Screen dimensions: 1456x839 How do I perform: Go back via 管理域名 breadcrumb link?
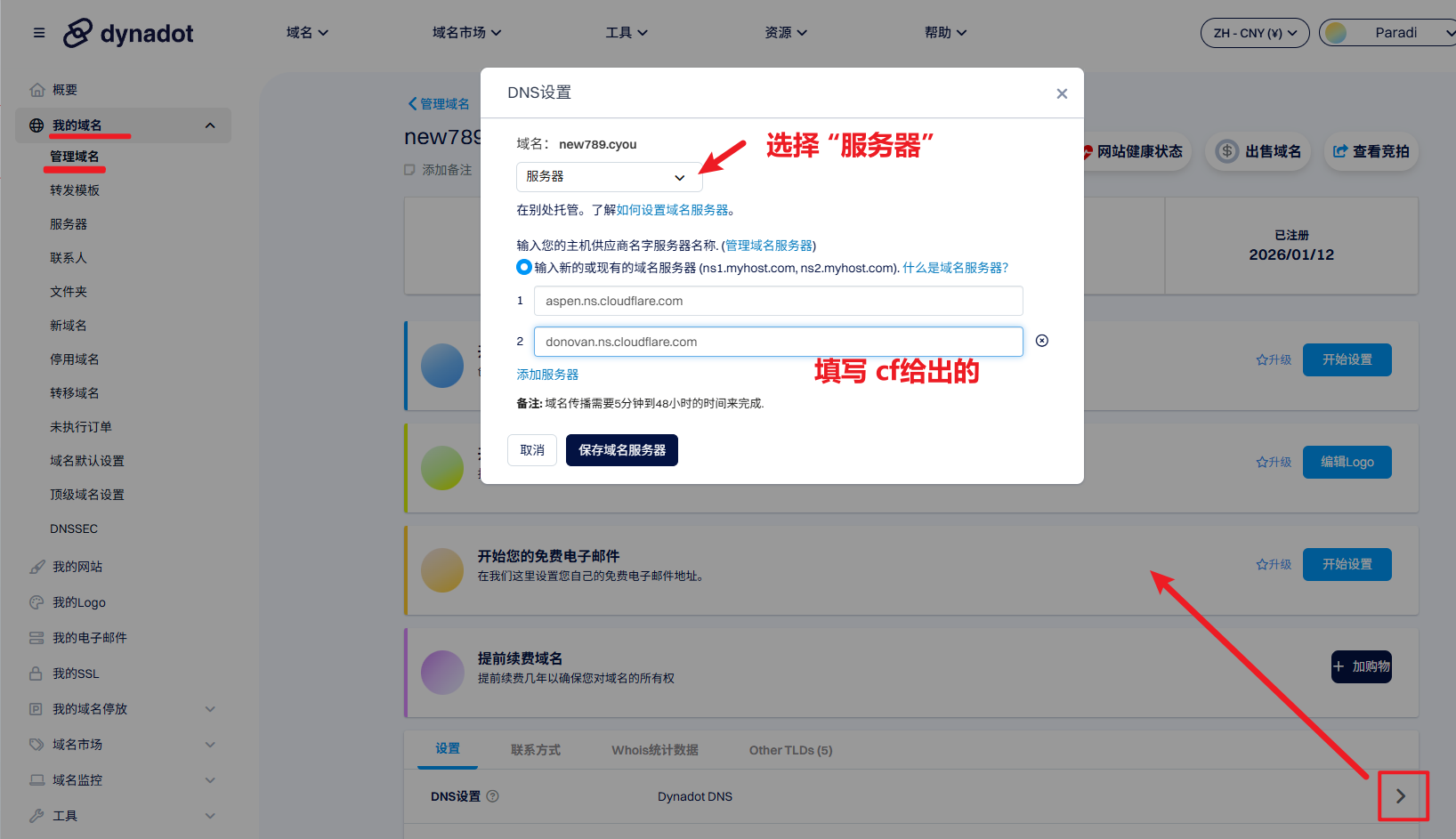439,104
